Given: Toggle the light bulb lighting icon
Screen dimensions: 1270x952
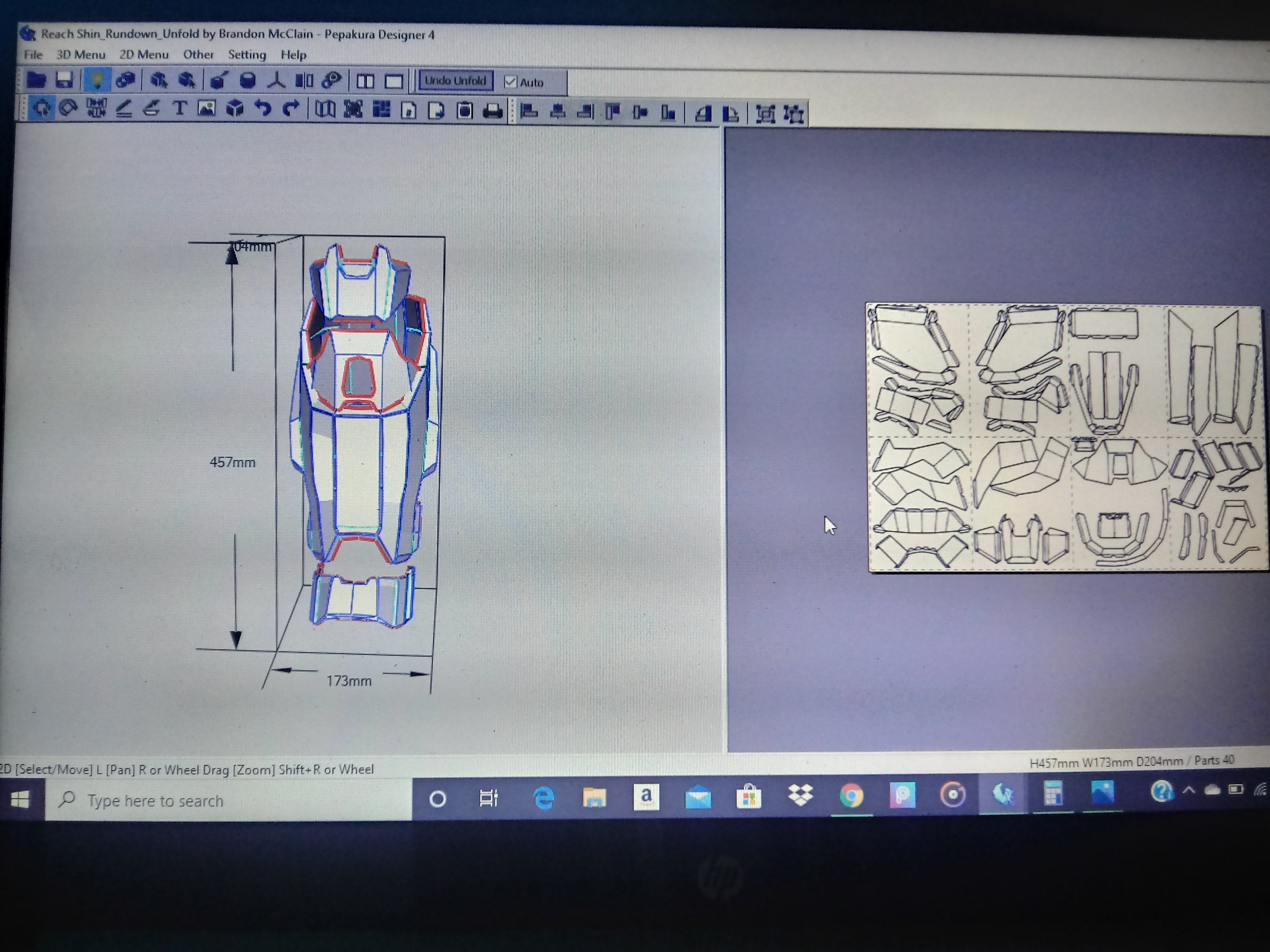Looking at the screenshot, I should point(97,80).
